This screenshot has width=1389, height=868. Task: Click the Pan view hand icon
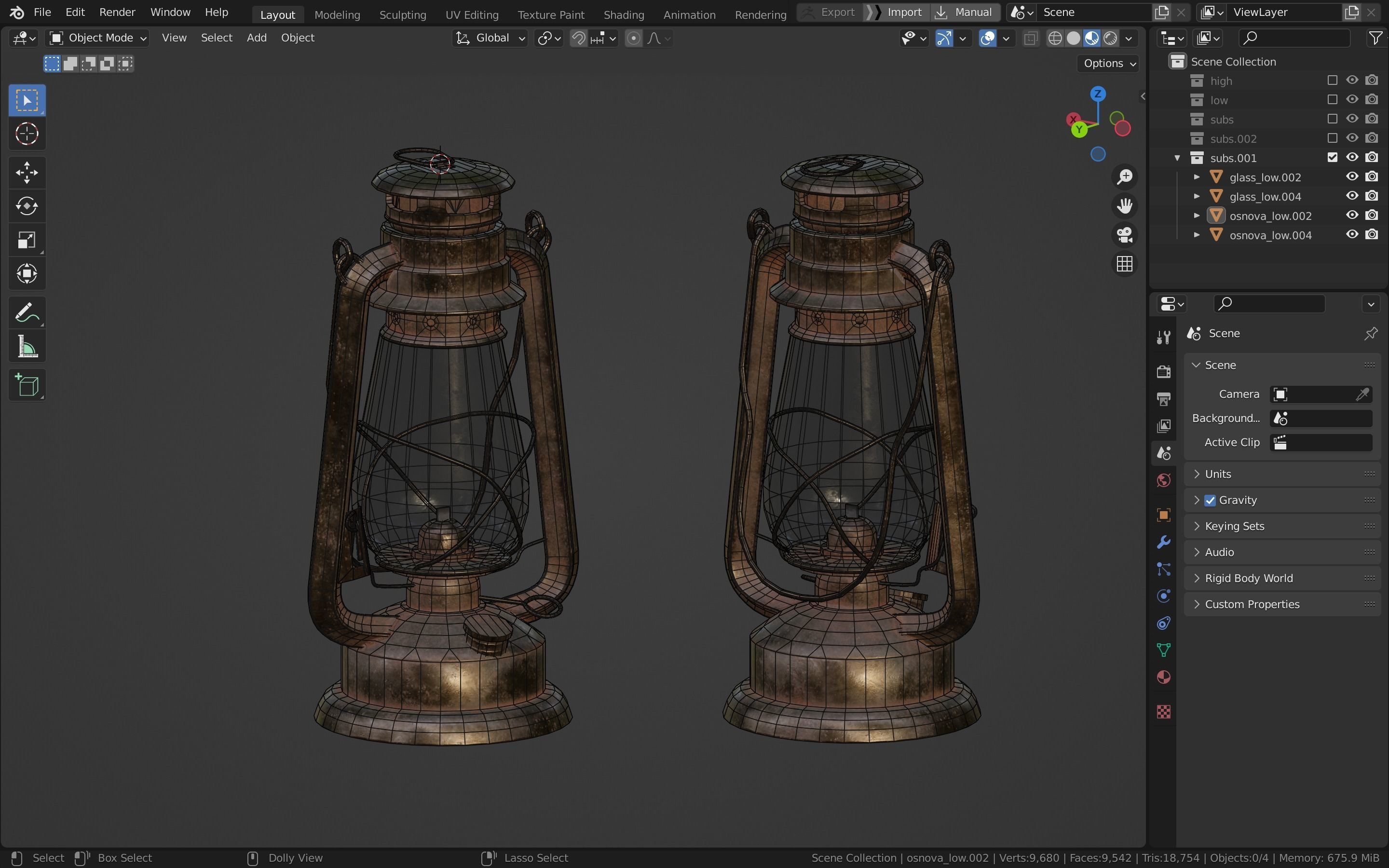1124,205
